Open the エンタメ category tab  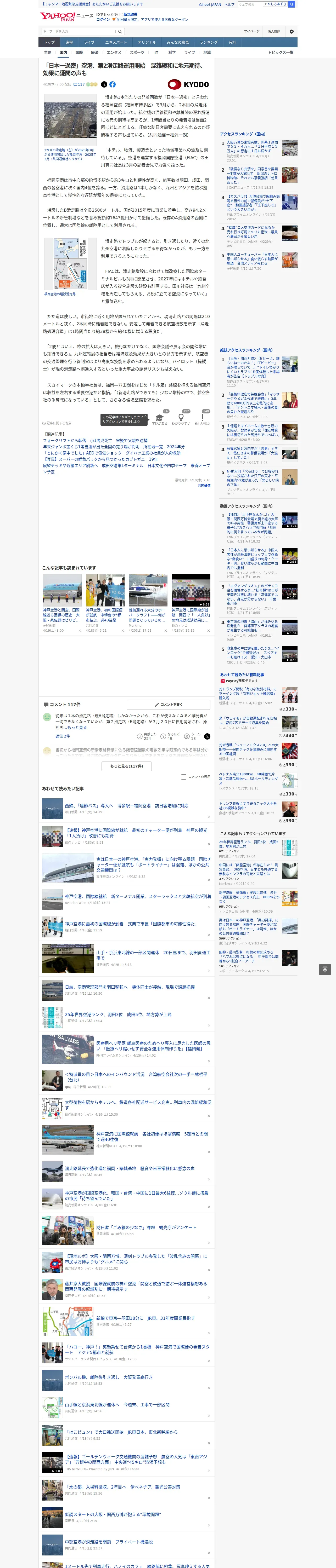114,52
